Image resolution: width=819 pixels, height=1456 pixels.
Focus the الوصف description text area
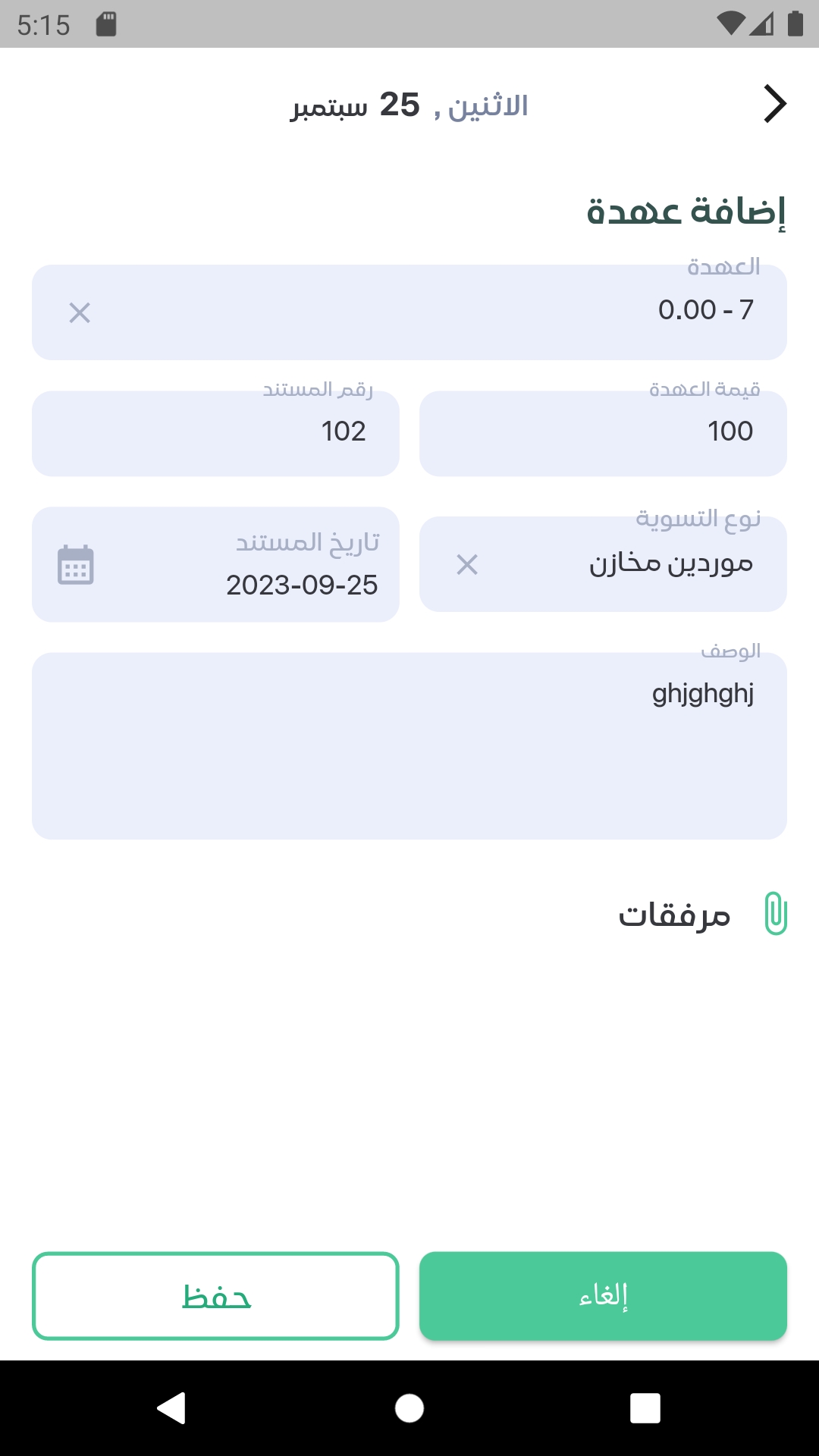pos(409,746)
